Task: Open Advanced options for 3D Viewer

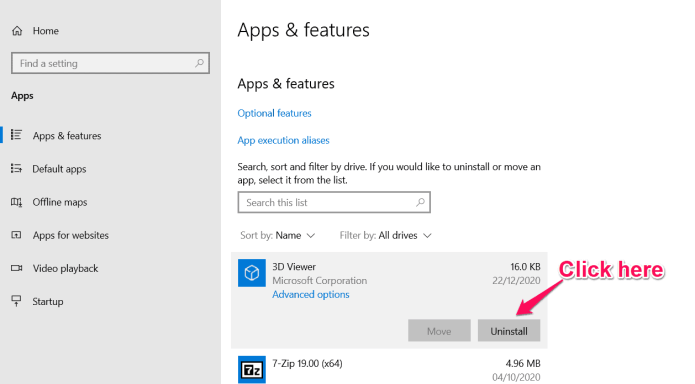Action: click(311, 294)
